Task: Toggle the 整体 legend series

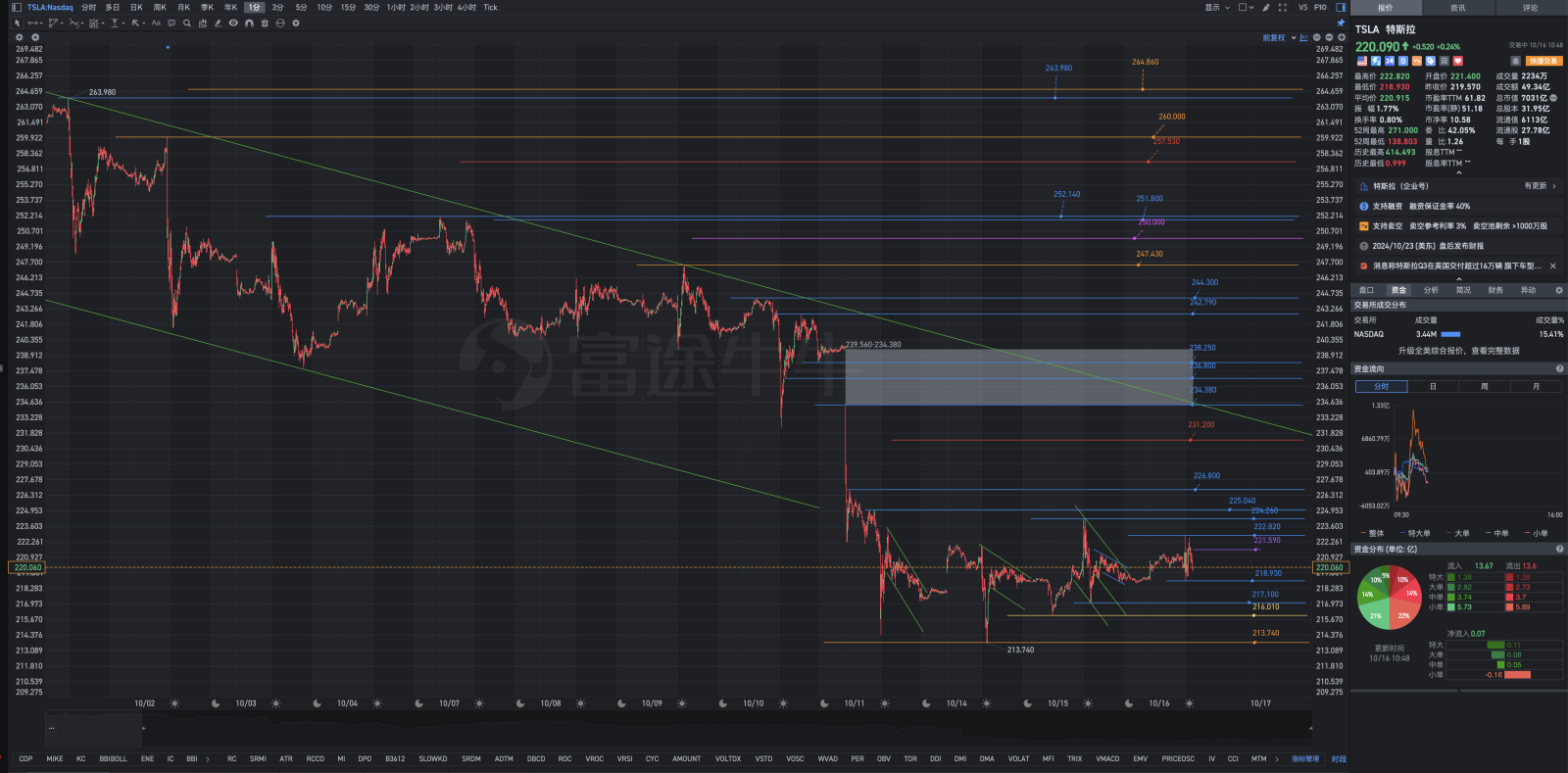Action: tap(1373, 533)
